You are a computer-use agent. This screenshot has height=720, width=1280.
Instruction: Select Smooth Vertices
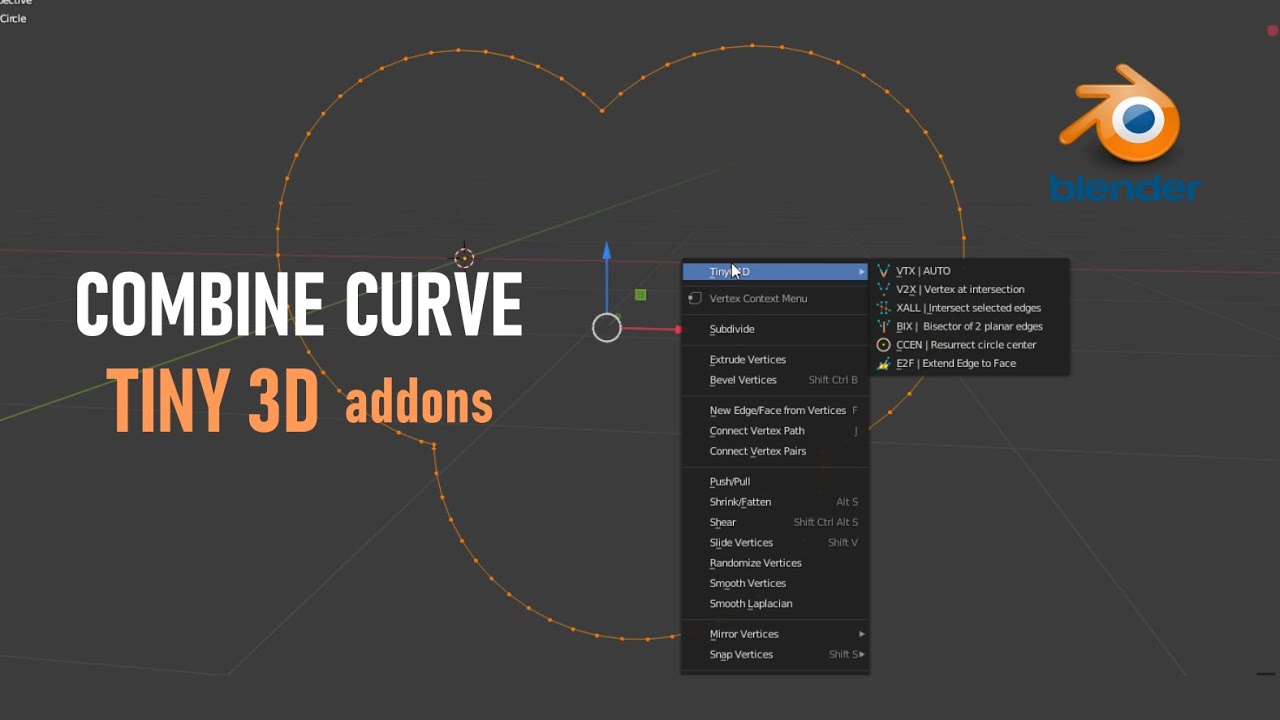(x=775, y=583)
